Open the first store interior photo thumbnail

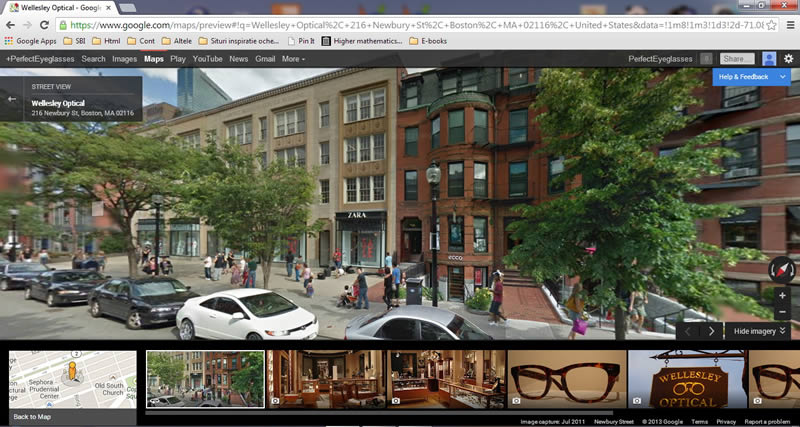click(x=326, y=379)
